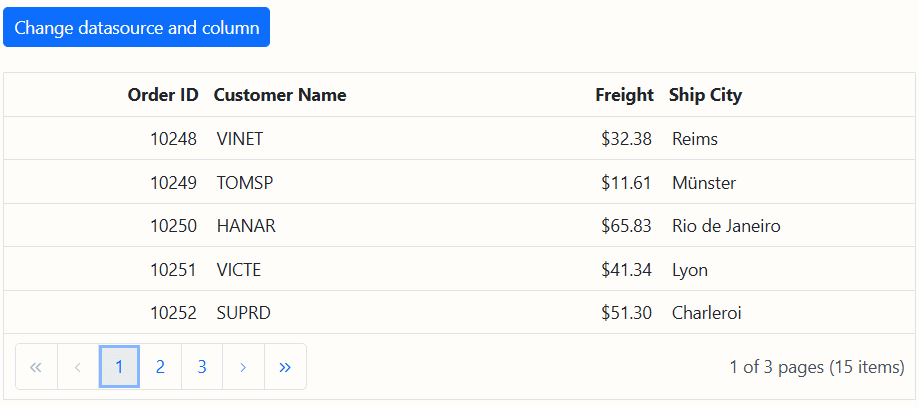Click Ship City column header
The width and height of the screenshot is (919, 407).
point(705,95)
